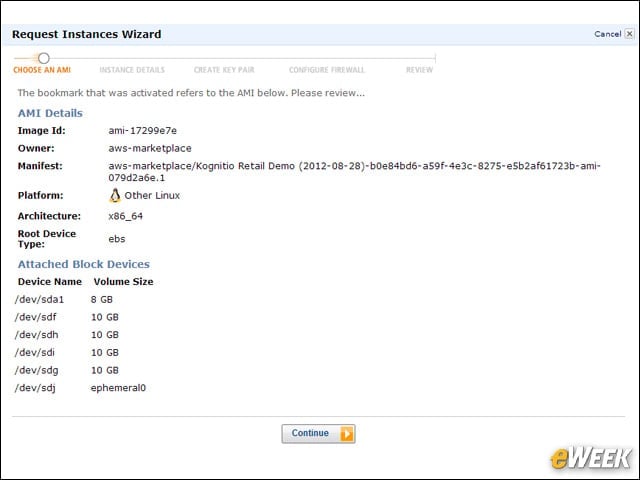Click the Continue button
Image resolution: width=640 pixels, height=480 pixels.
[318, 433]
